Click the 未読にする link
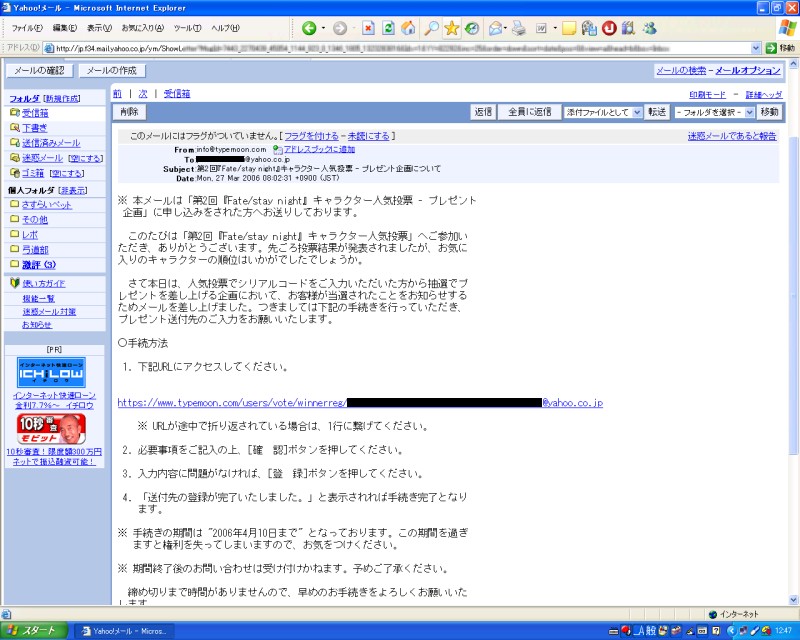The width and height of the screenshot is (800, 640). click(x=368, y=136)
